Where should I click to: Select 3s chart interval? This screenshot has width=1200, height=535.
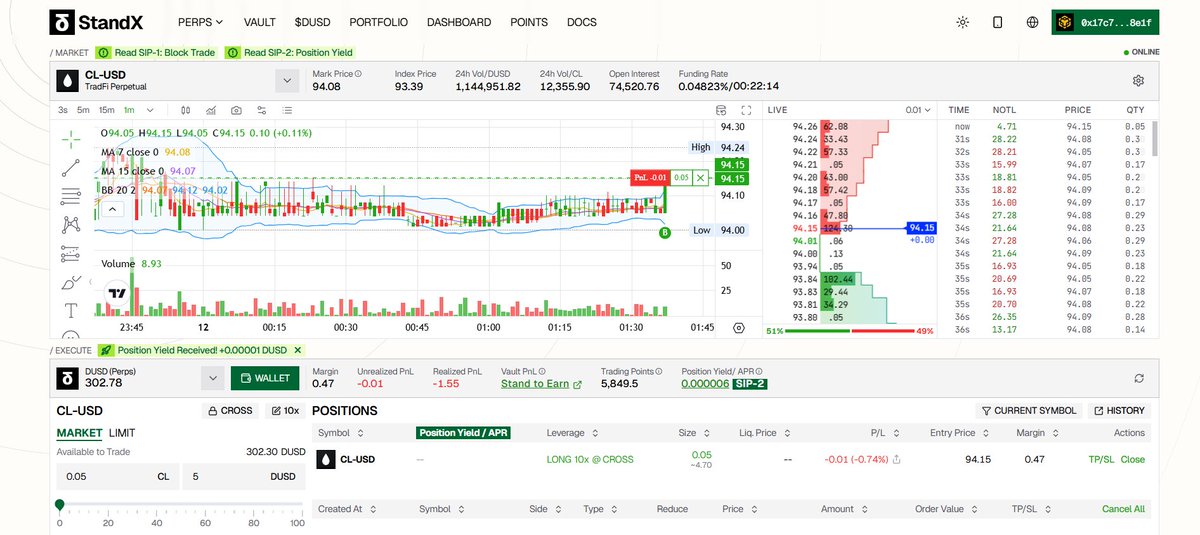(63, 110)
